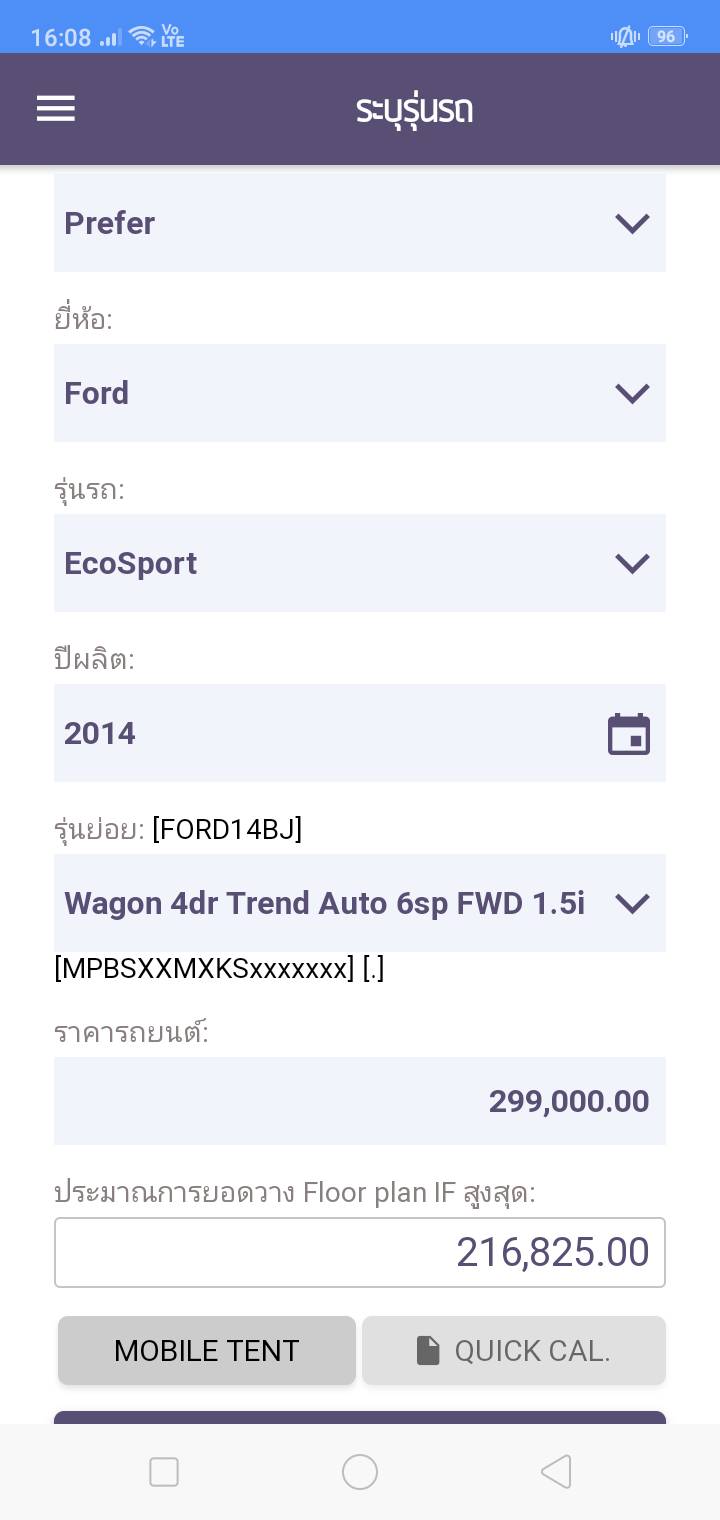
Task: Open the hamburger navigation menu
Action: tap(56, 109)
